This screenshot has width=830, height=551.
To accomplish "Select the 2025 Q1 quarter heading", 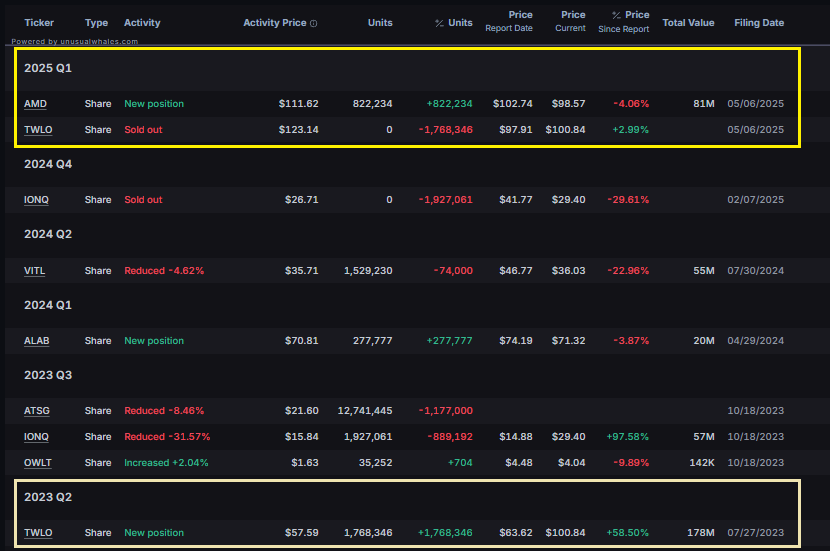I will click(x=48, y=68).
